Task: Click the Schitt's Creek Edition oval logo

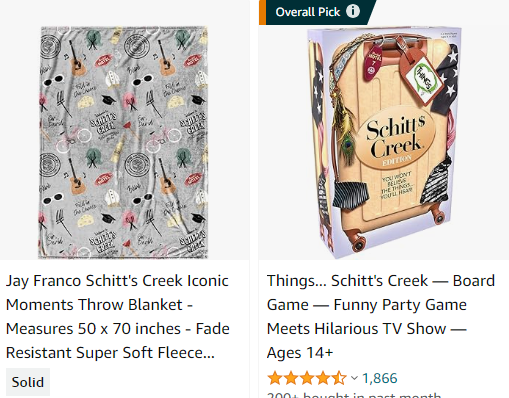Action: 395,141
